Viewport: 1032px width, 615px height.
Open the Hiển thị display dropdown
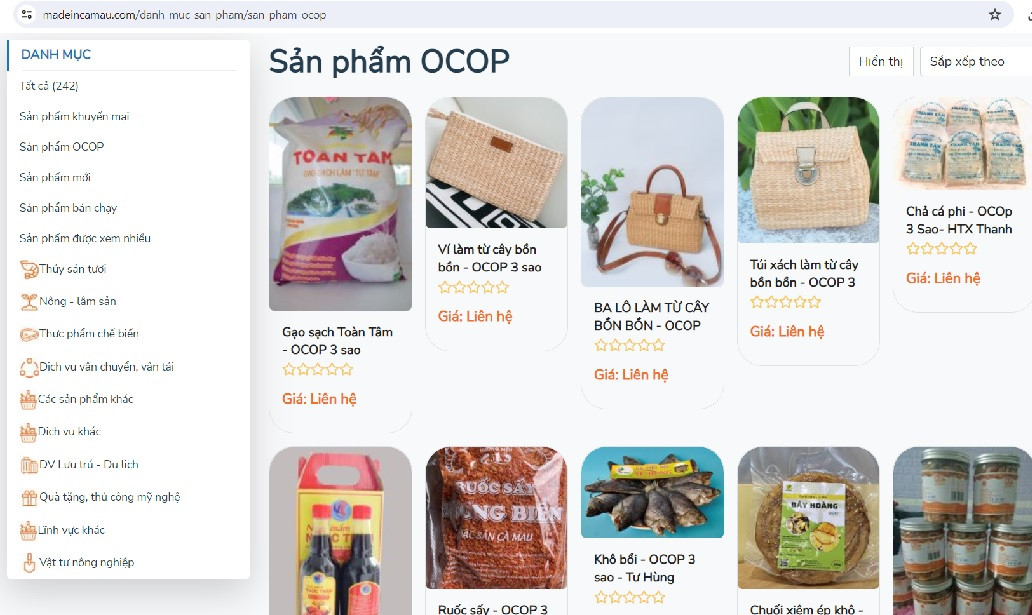(x=881, y=62)
